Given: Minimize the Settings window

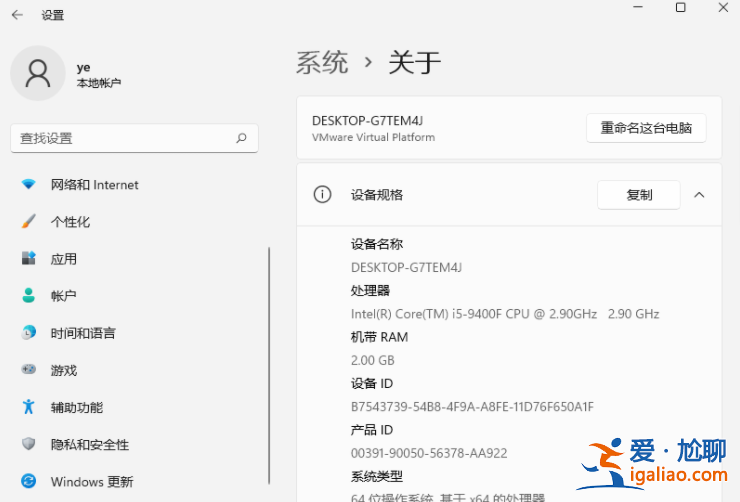Looking at the screenshot, I should pyautogui.click(x=638, y=7).
